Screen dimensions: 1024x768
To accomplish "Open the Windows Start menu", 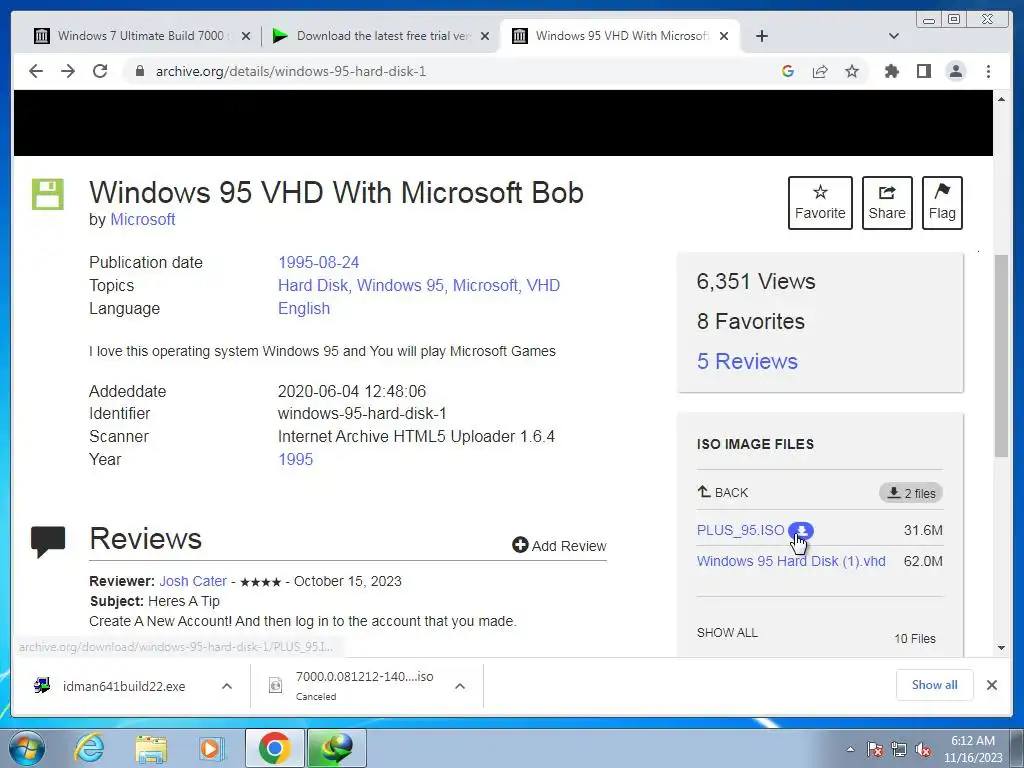I will tap(25, 748).
